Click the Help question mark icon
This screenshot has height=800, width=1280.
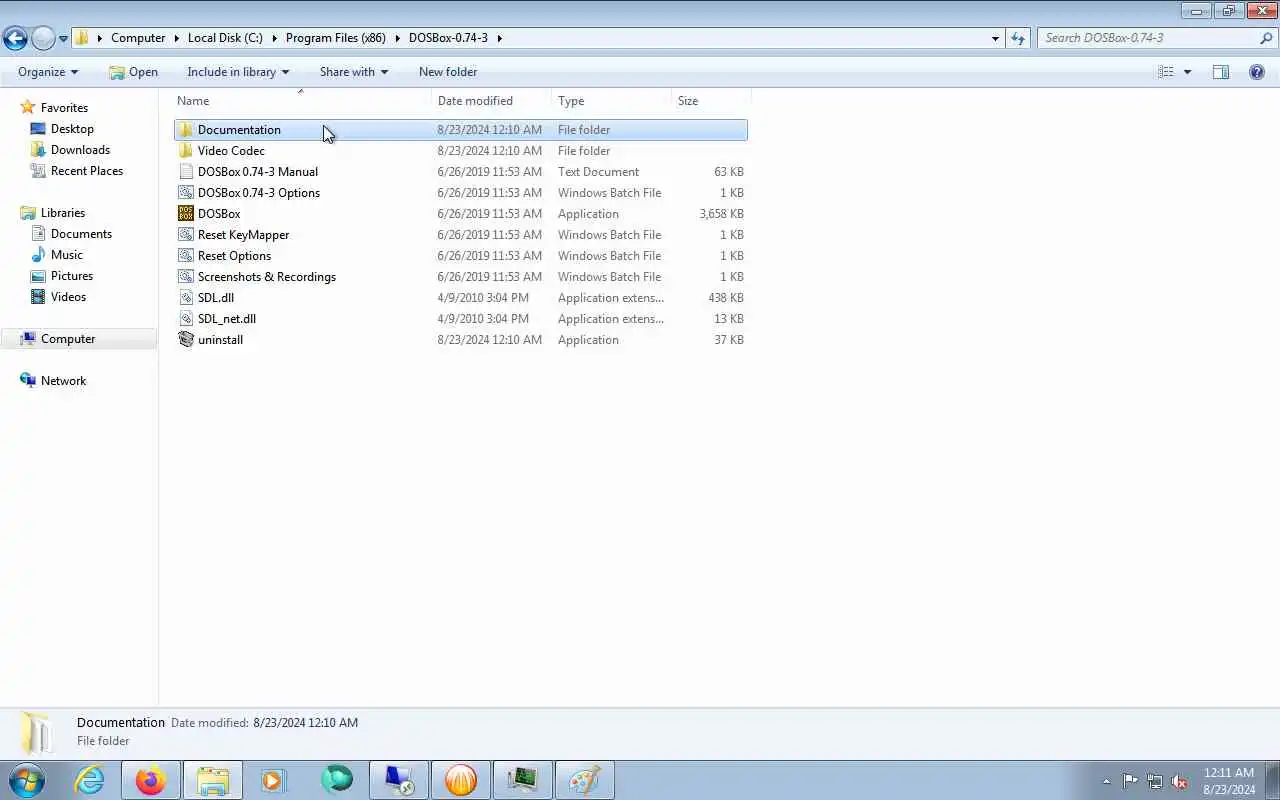1257,72
